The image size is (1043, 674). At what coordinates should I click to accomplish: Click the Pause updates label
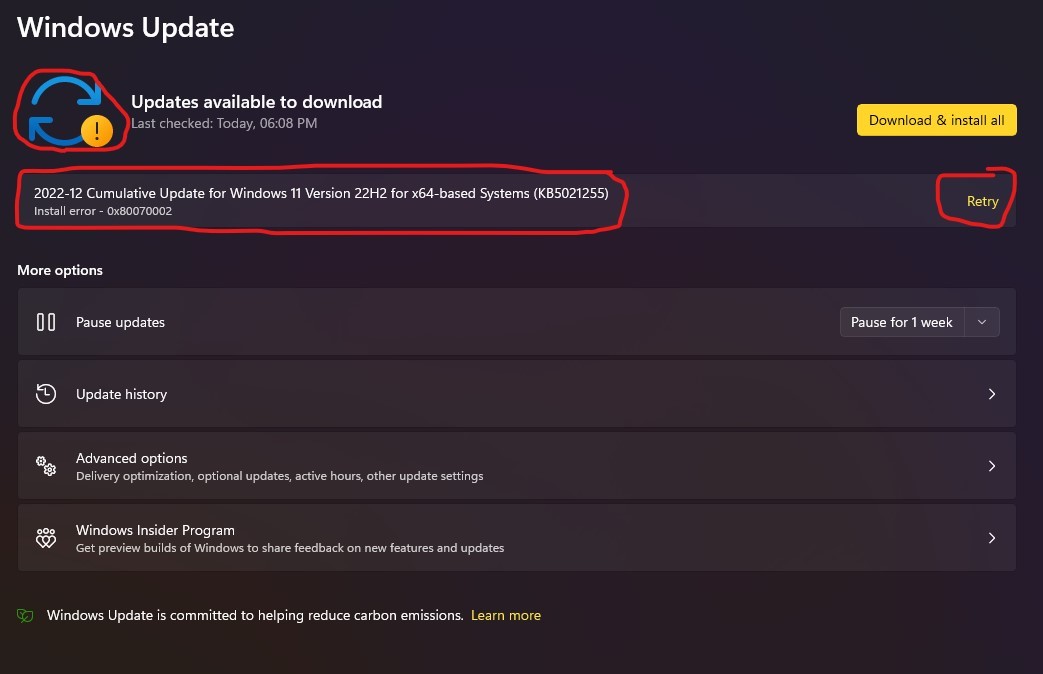[x=120, y=322]
